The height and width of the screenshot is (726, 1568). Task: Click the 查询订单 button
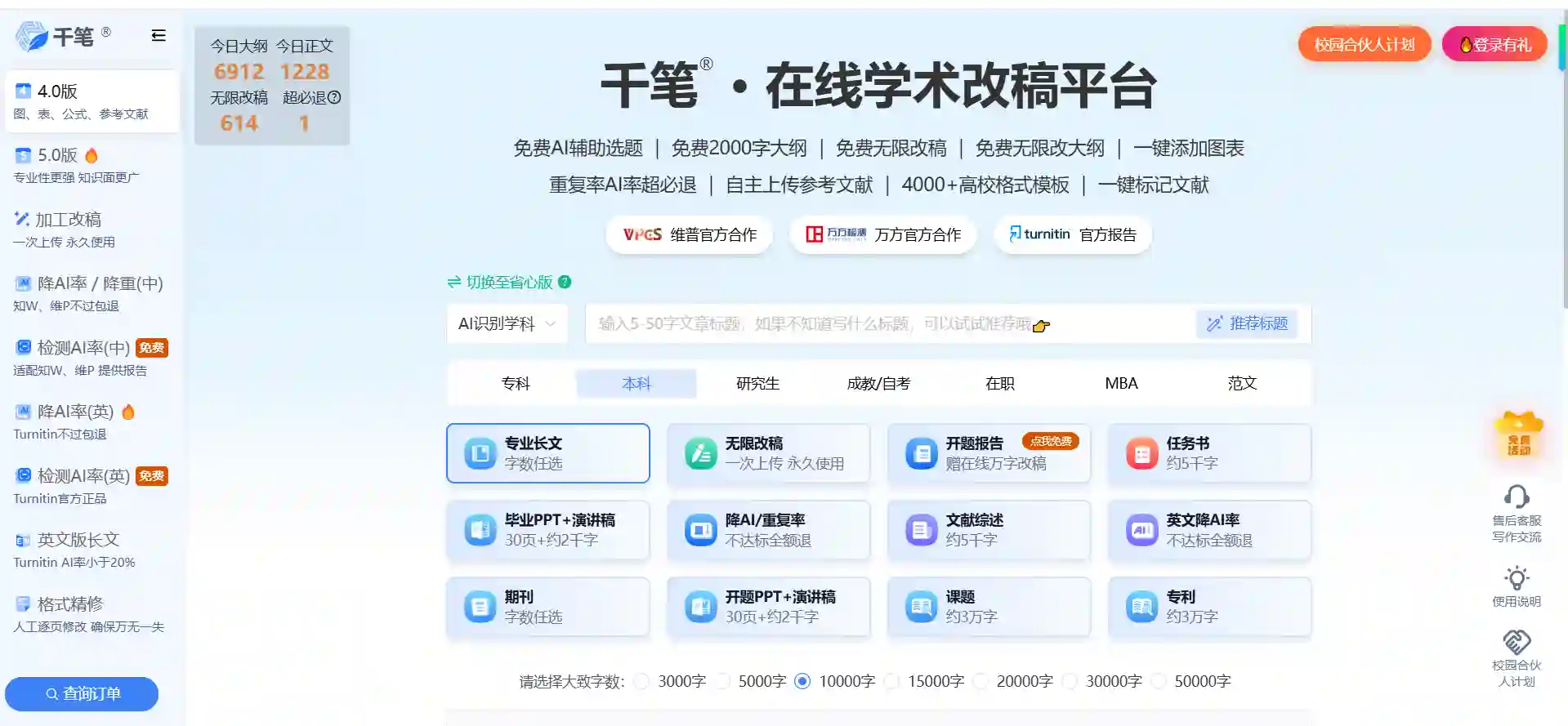click(x=82, y=694)
